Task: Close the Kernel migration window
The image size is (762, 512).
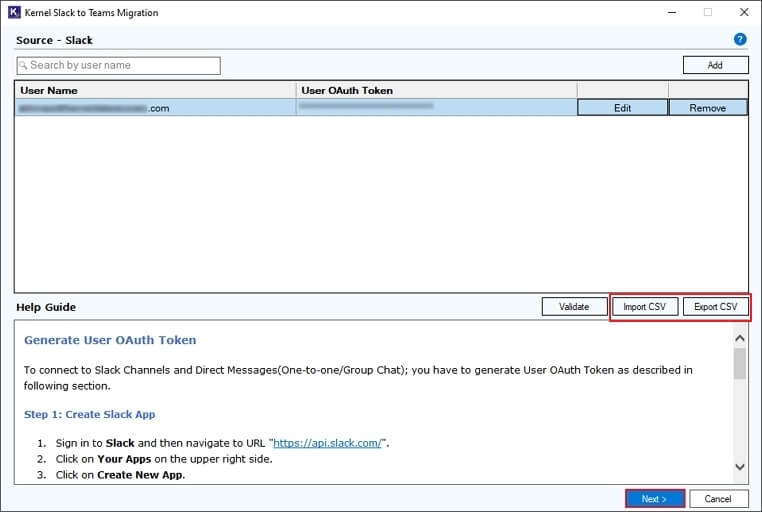Action: click(744, 12)
